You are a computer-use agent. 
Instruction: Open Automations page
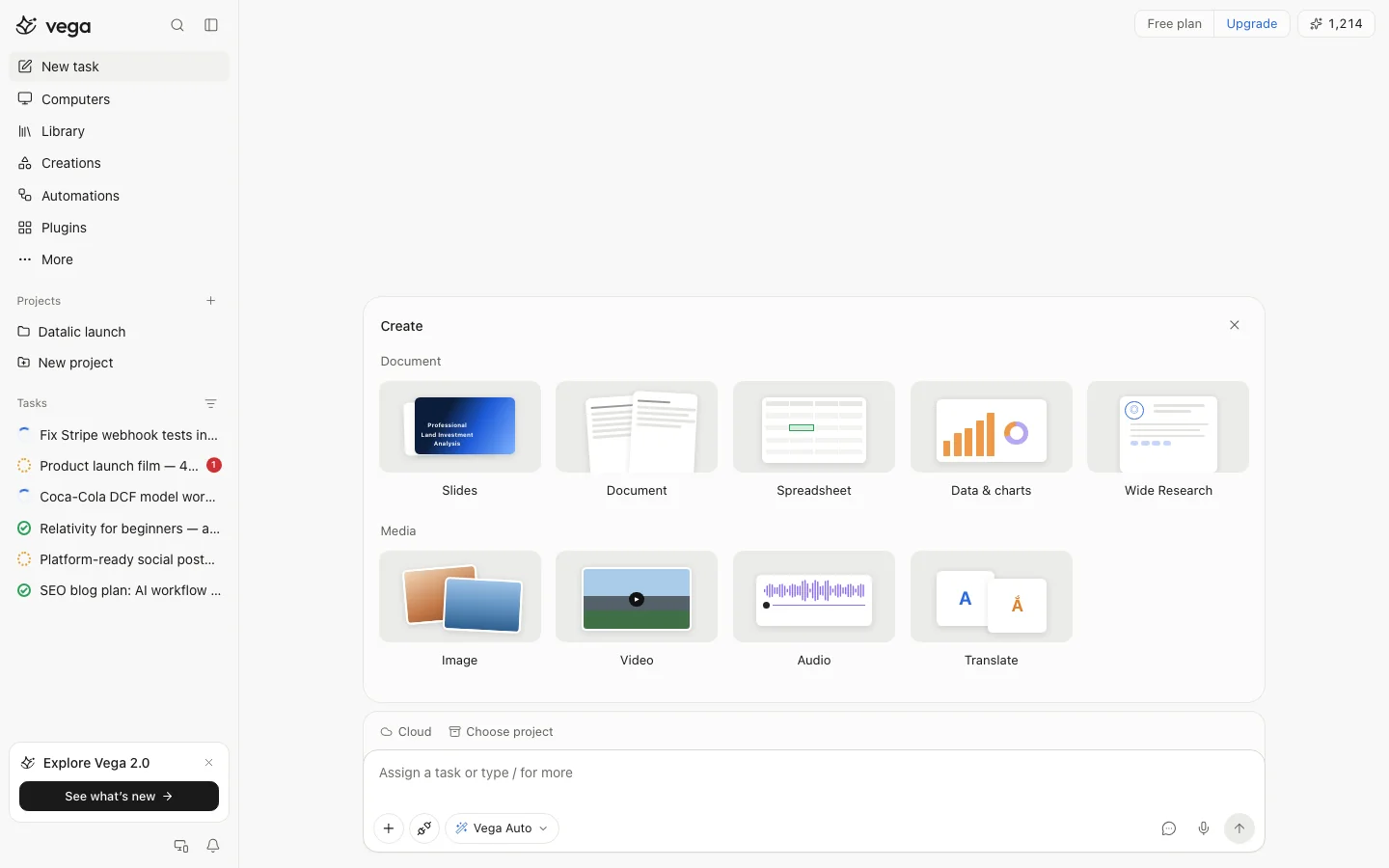[x=120, y=196]
